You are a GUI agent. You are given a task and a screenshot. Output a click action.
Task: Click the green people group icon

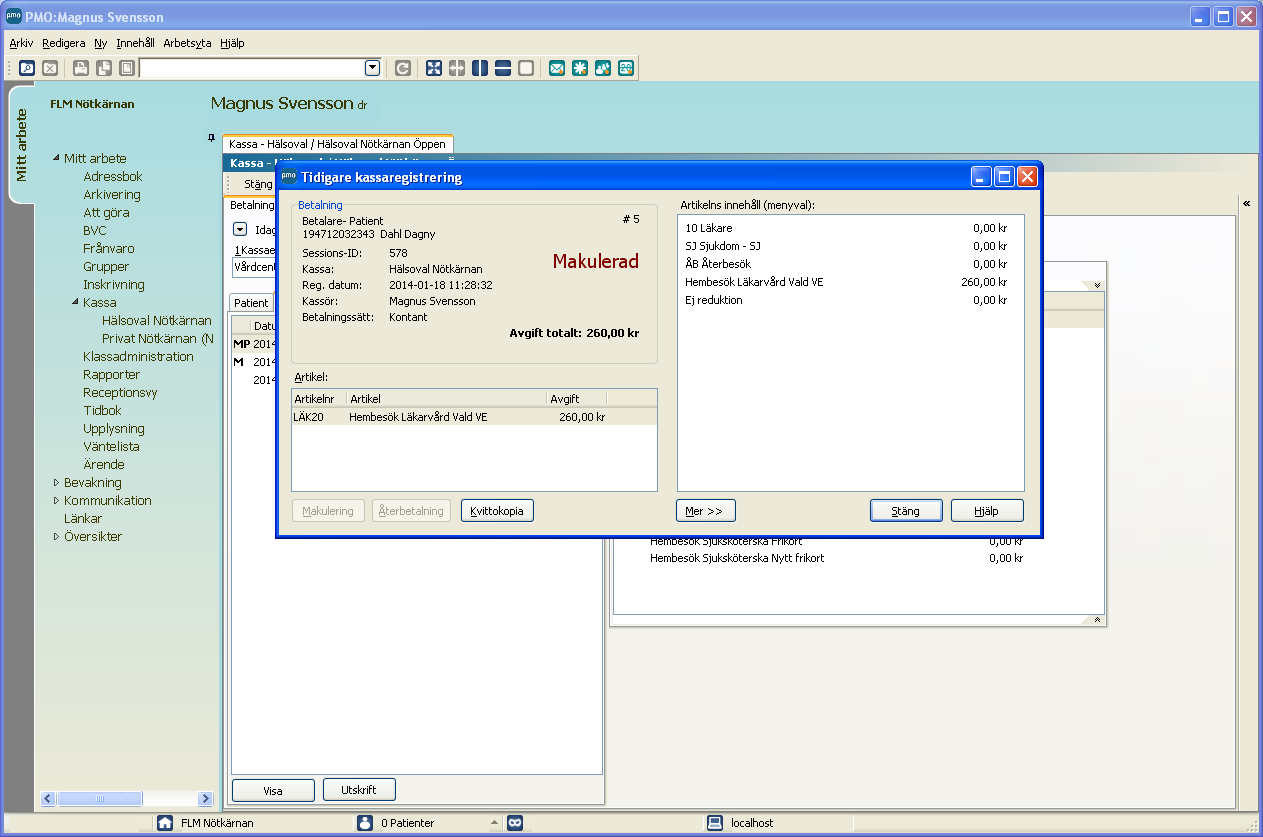tap(603, 68)
